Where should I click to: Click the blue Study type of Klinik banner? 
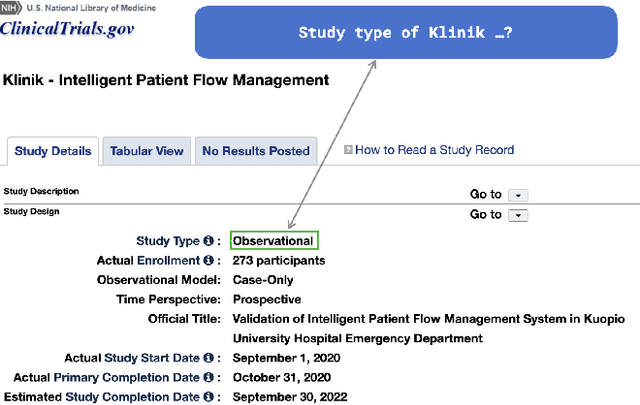pyautogui.click(x=406, y=32)
